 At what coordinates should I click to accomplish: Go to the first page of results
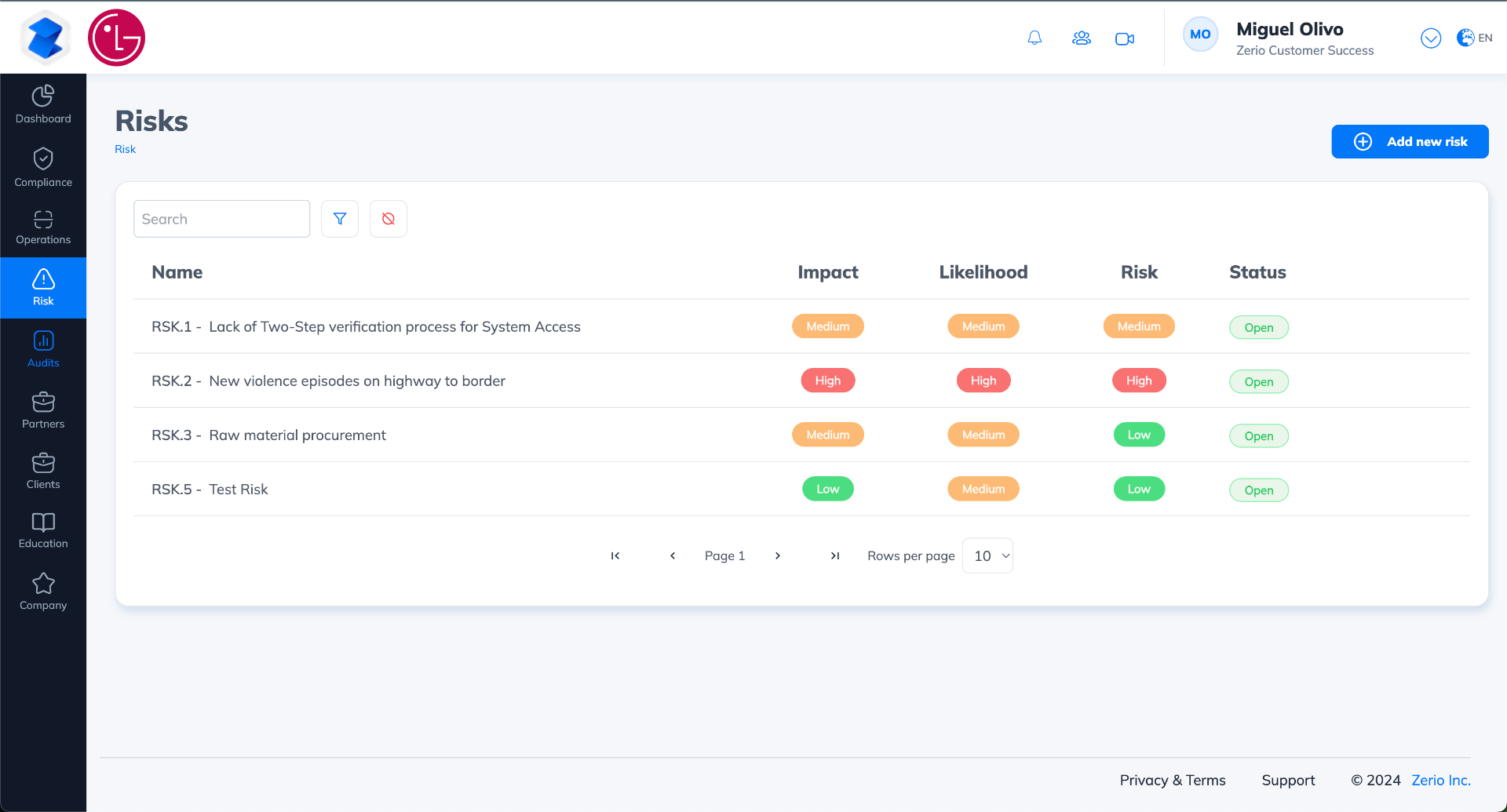pos(615,555)
